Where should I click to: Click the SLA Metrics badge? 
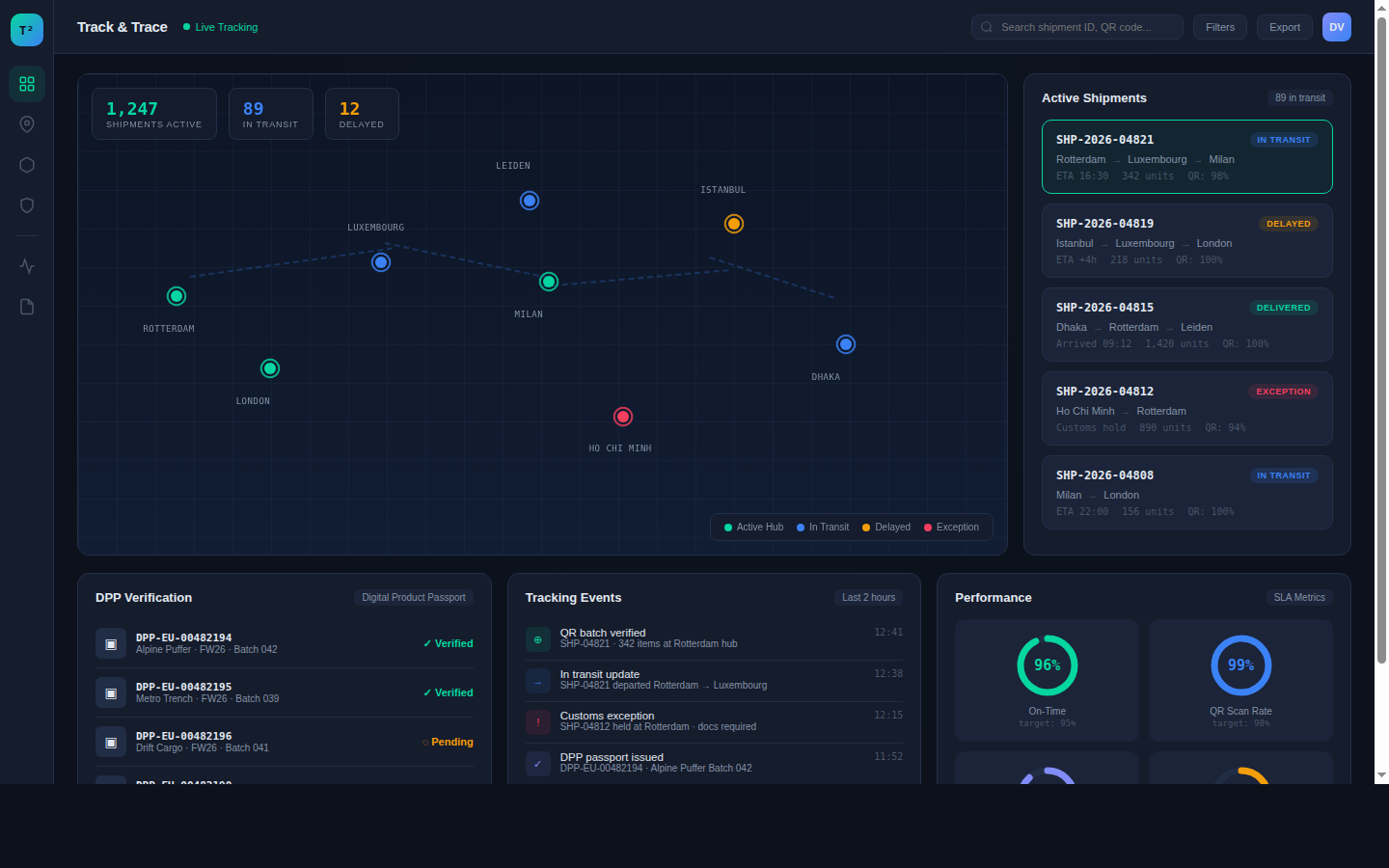click(1299, 598)
